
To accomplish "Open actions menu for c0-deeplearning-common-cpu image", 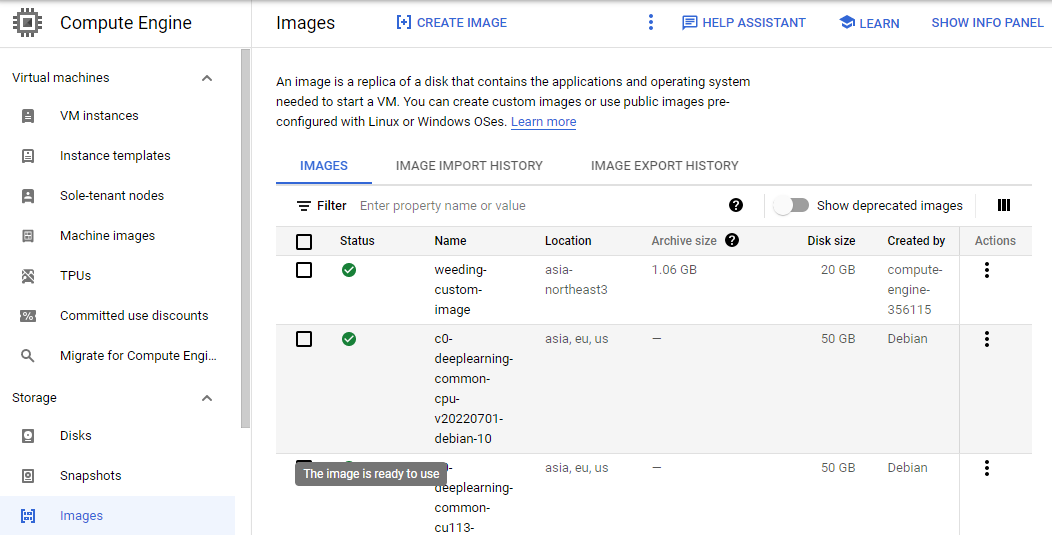I will coord(986,339).
